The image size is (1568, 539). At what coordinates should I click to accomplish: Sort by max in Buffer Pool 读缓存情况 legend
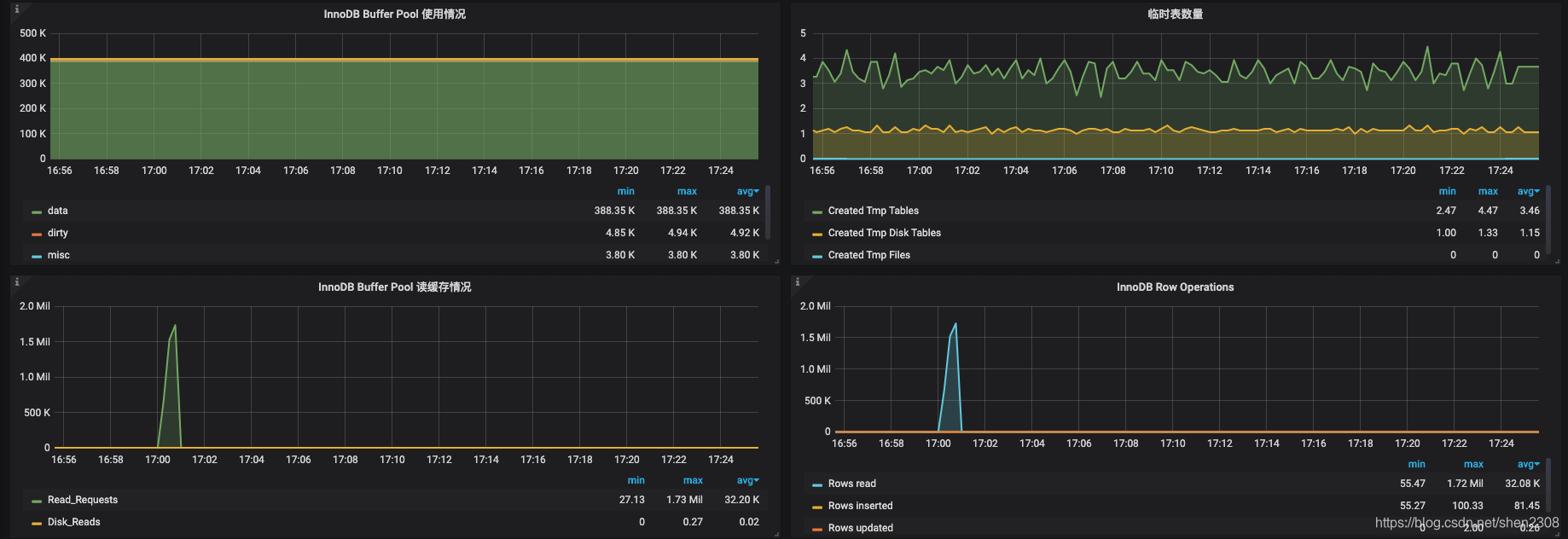(693, 481)
